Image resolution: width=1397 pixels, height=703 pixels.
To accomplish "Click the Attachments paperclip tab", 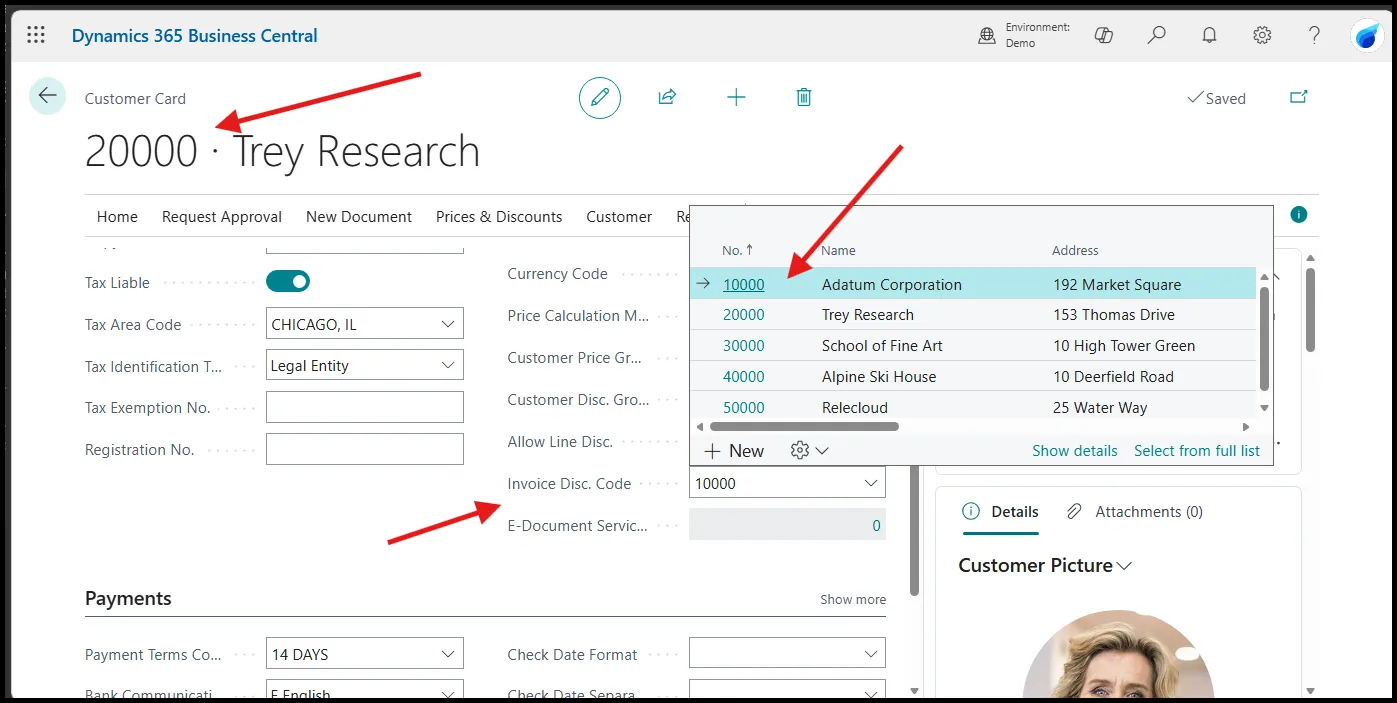I will point(1134,511).
